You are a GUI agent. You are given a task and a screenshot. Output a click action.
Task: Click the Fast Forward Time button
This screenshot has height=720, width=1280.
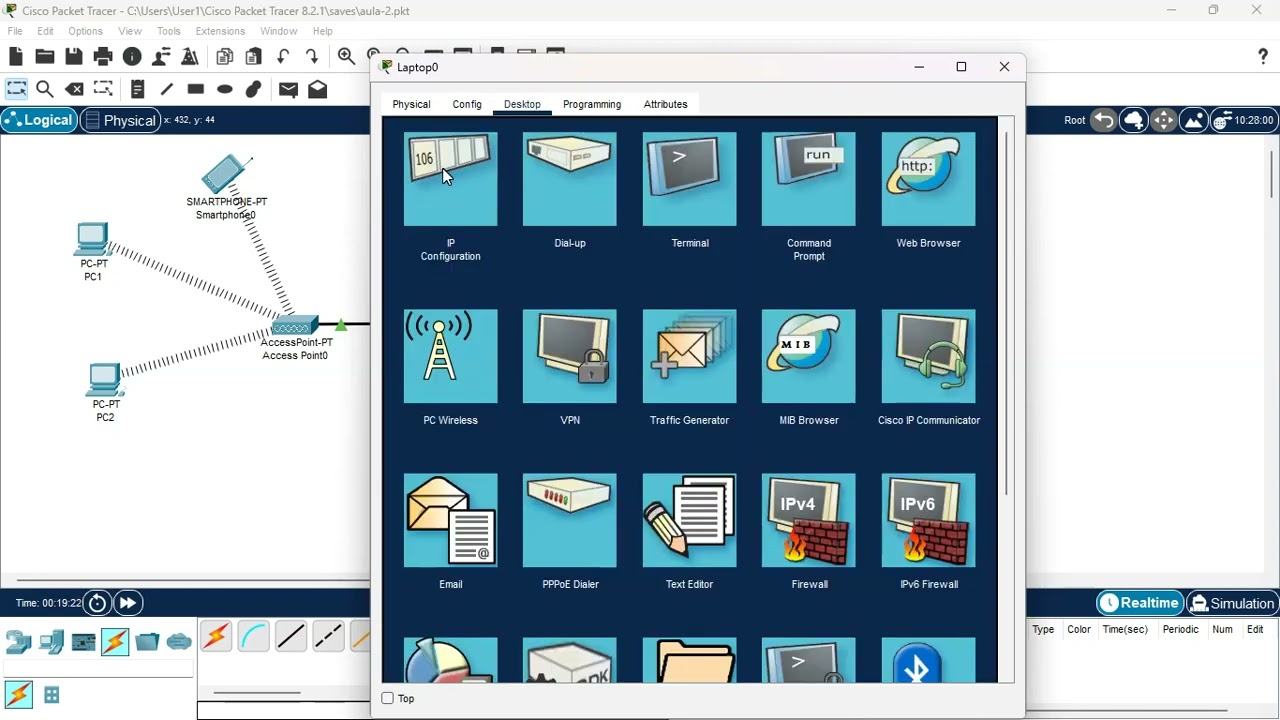pos(127,603)
